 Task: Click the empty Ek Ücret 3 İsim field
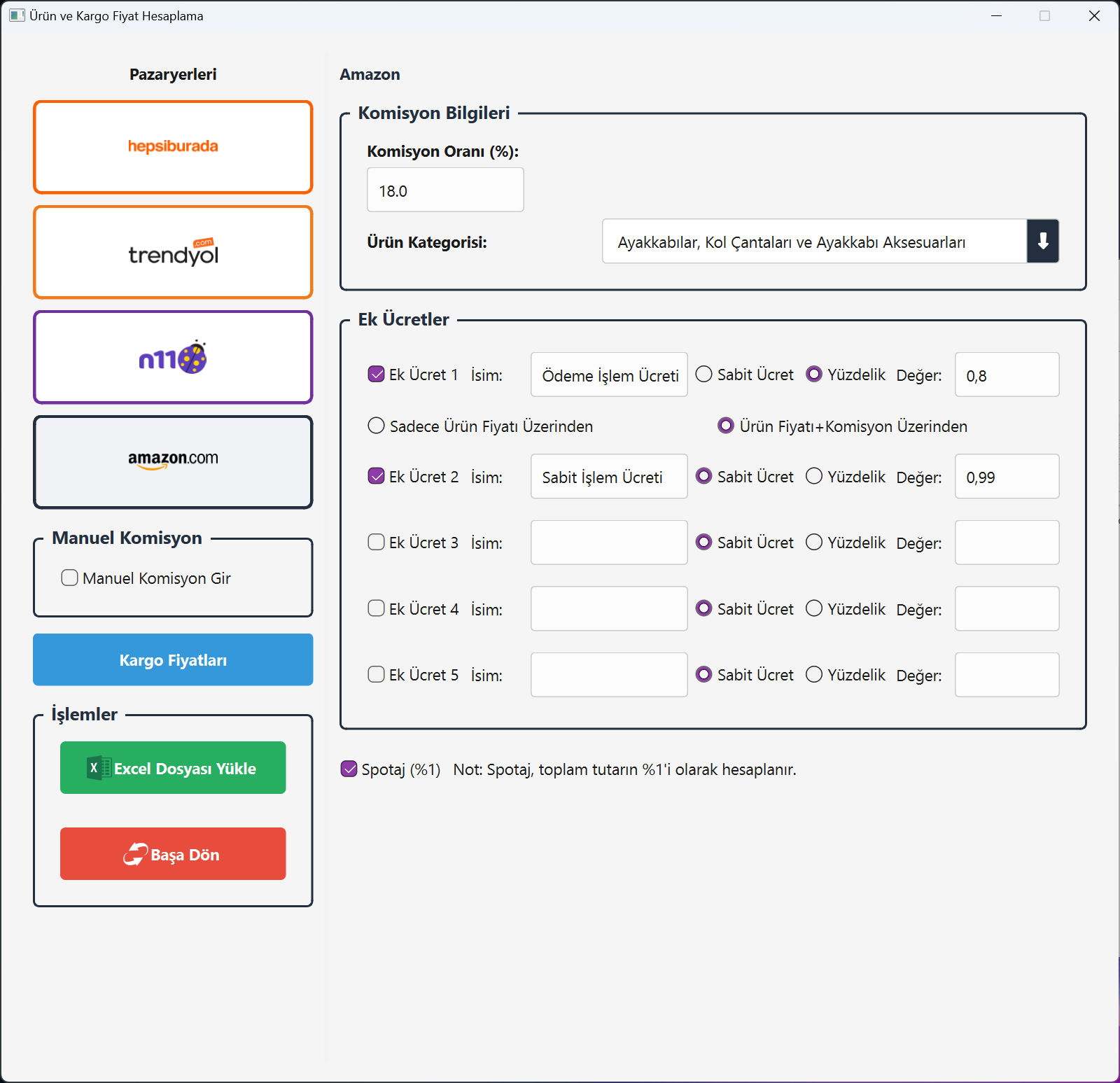click(609, 543)
